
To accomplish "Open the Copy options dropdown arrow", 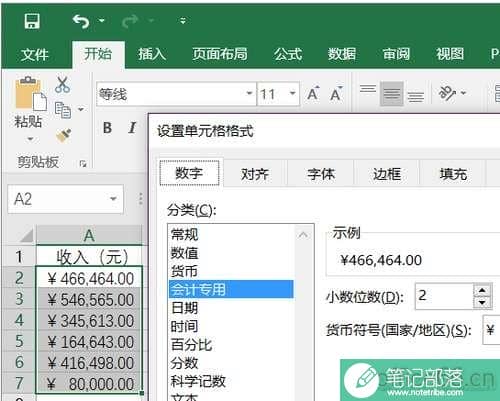I will [81, 109].
